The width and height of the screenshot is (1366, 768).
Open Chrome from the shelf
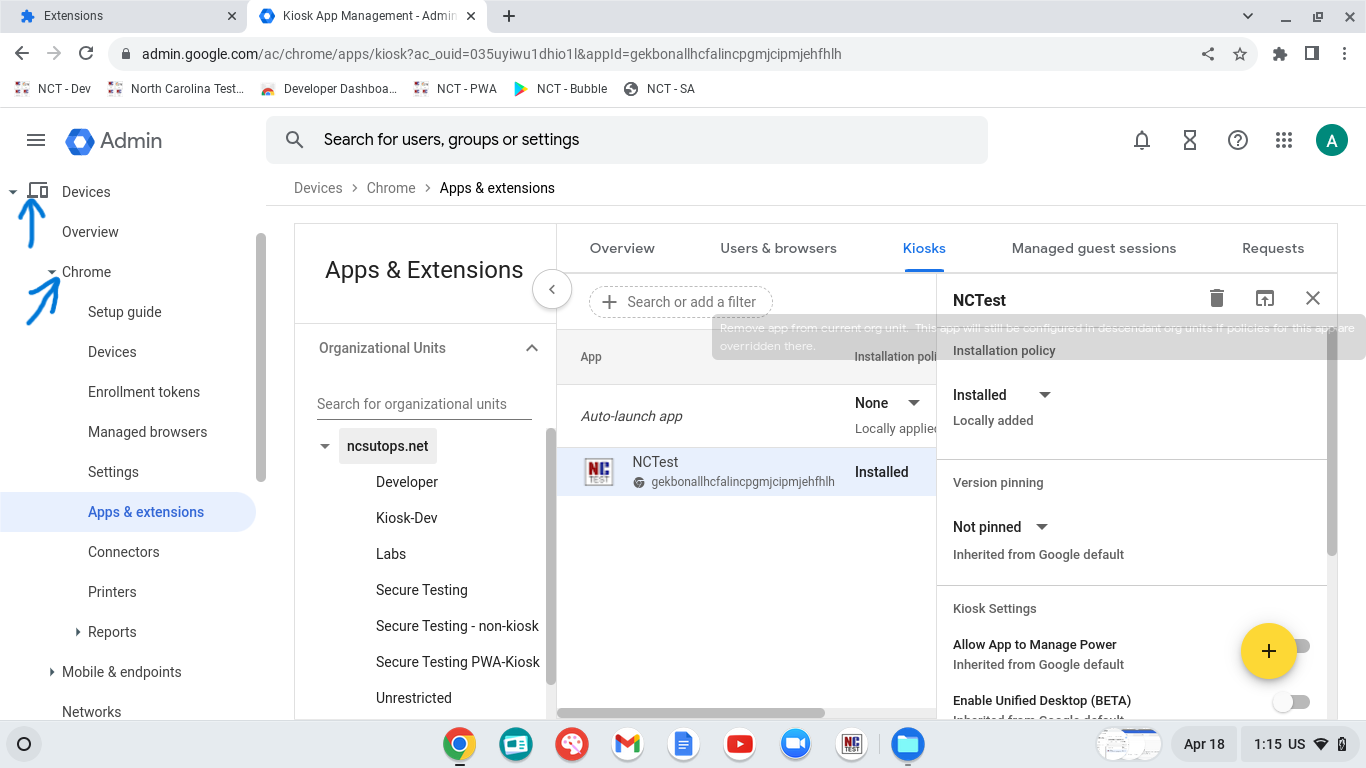tap(459, 744)
